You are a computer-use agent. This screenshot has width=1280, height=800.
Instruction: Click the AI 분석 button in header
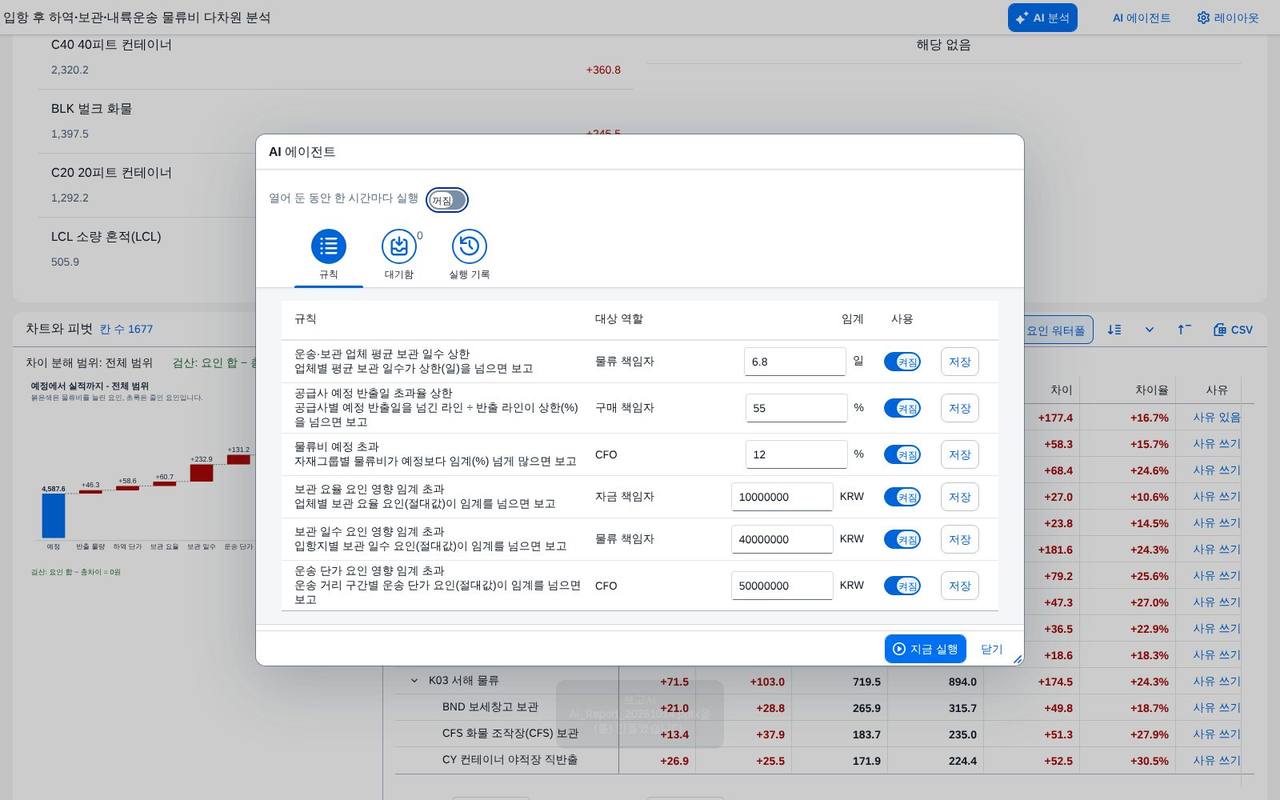[1043, 18]
